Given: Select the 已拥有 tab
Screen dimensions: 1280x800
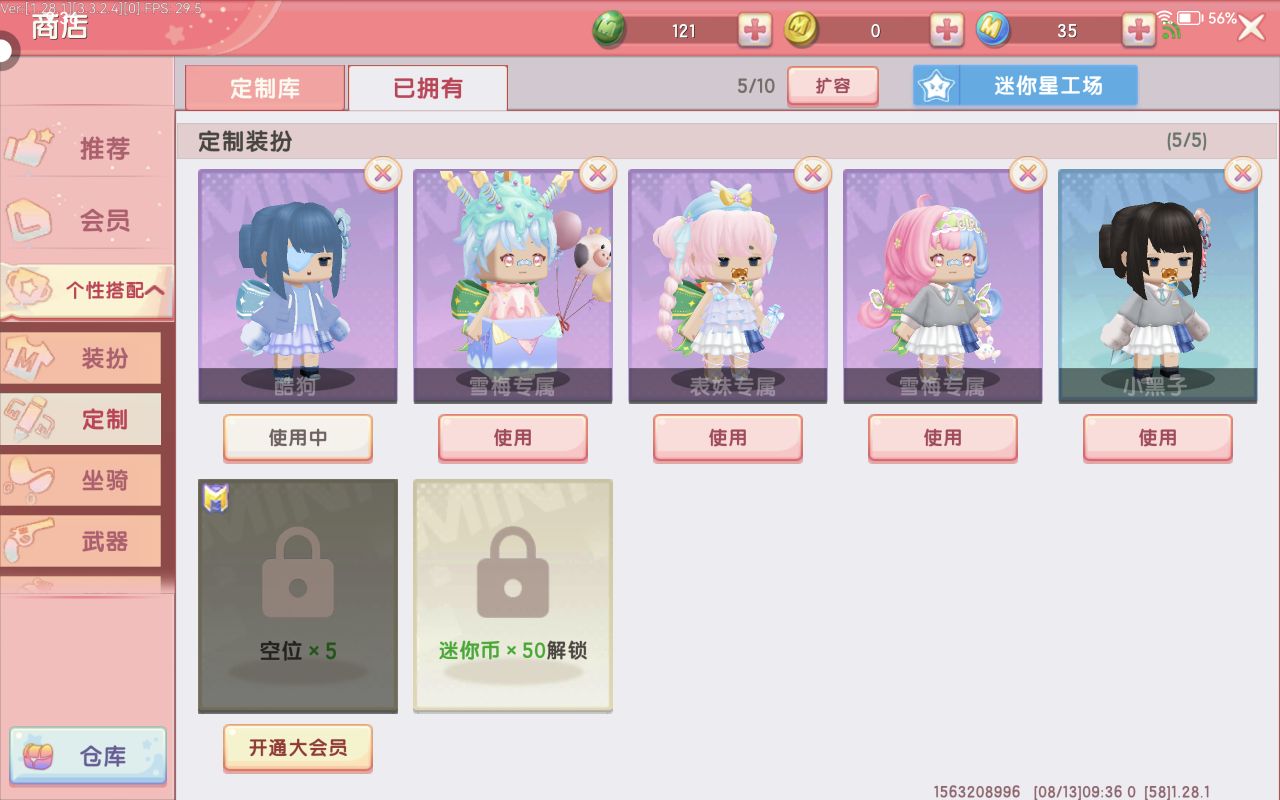Looking at the screenshot, I should (x=428, y=88).
